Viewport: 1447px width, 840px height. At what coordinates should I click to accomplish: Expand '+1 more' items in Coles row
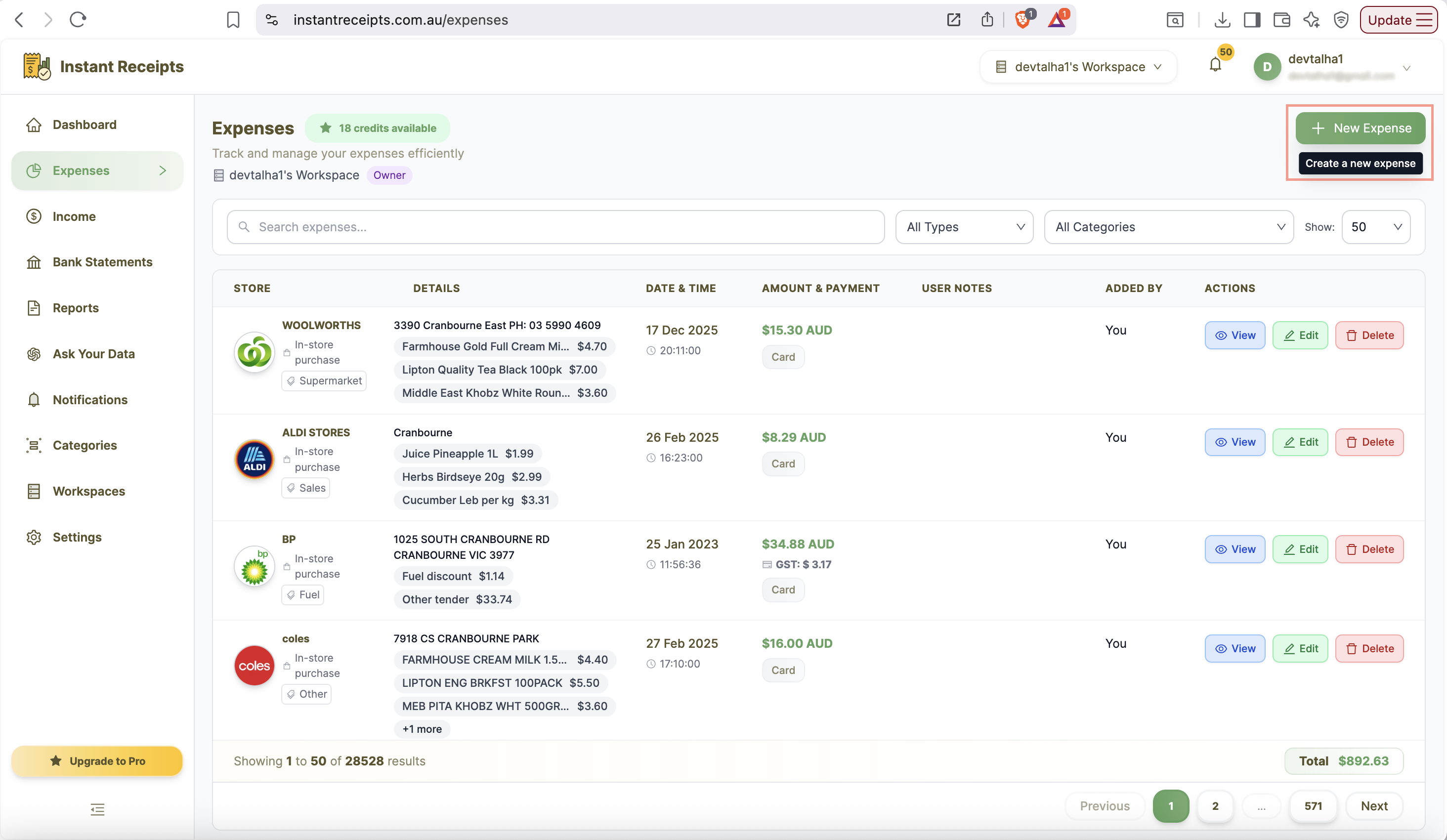[x=422, y=729]
